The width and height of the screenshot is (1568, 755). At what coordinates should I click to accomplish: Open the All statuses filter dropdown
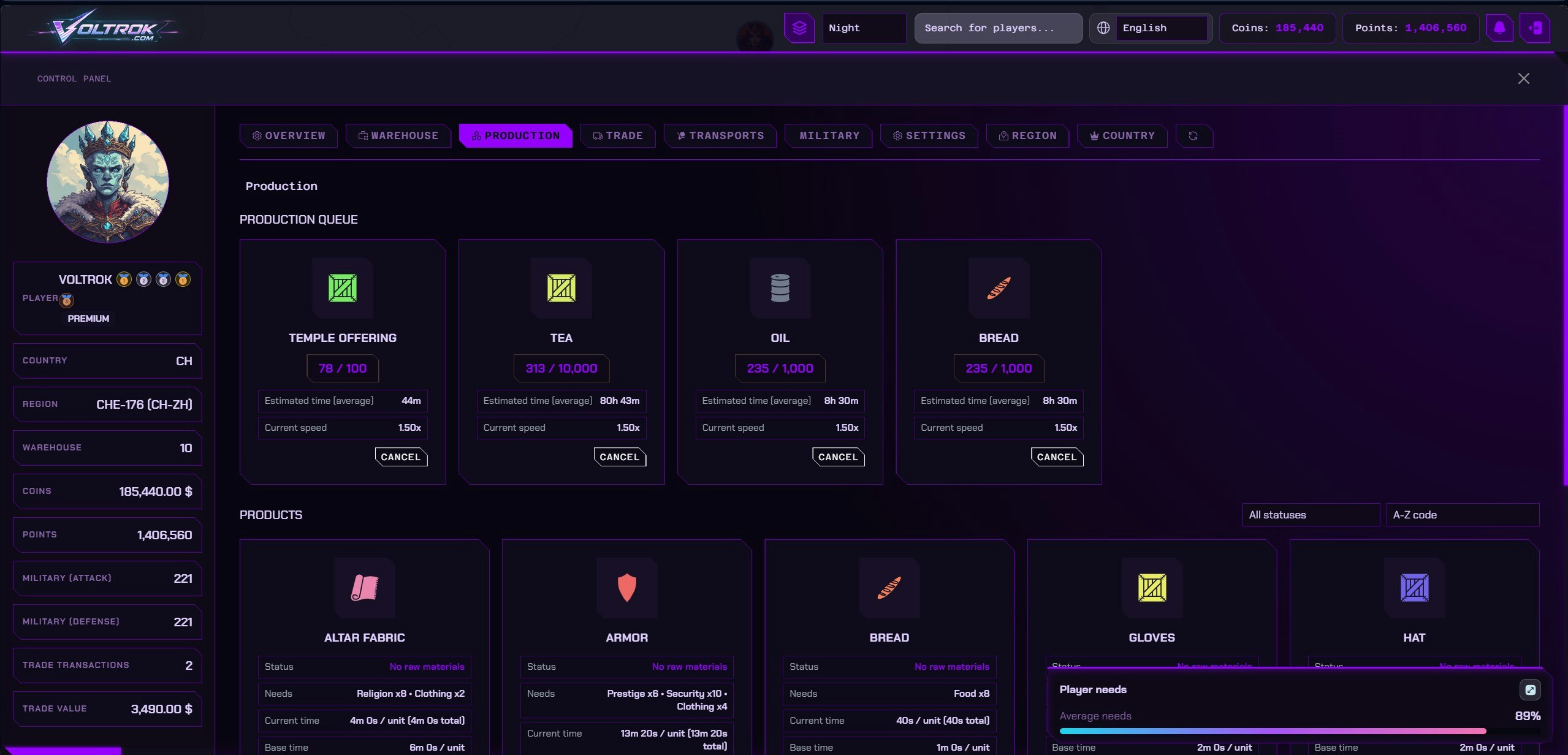[x=1310, y=515]
